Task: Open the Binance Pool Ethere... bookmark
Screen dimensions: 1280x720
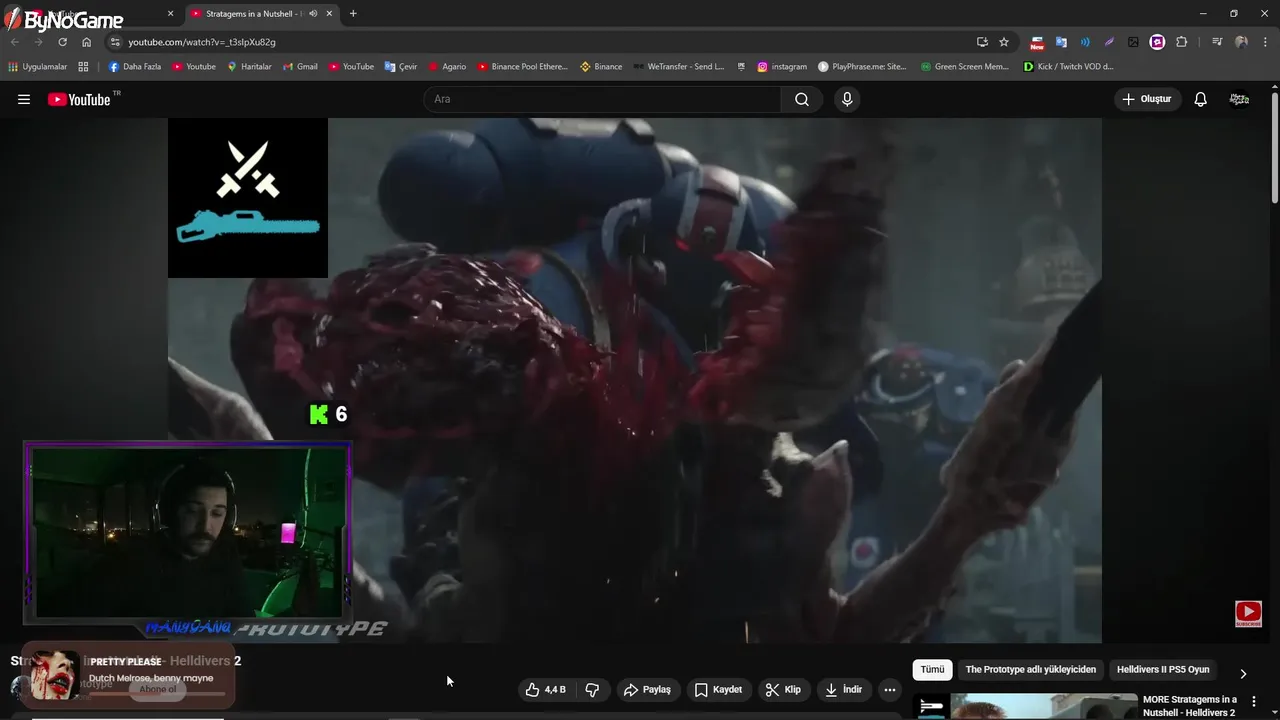Action: coord(522,67)
